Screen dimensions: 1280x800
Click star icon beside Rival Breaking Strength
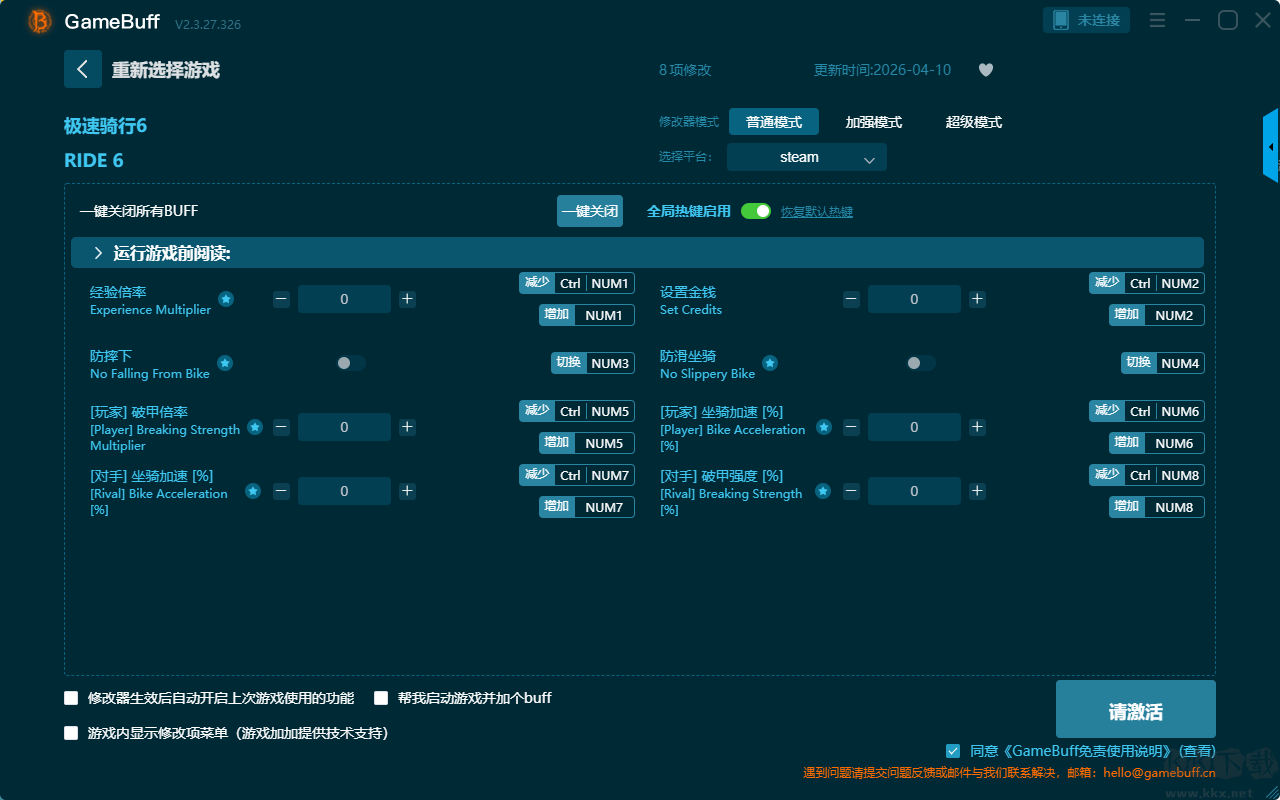(822, 491)
